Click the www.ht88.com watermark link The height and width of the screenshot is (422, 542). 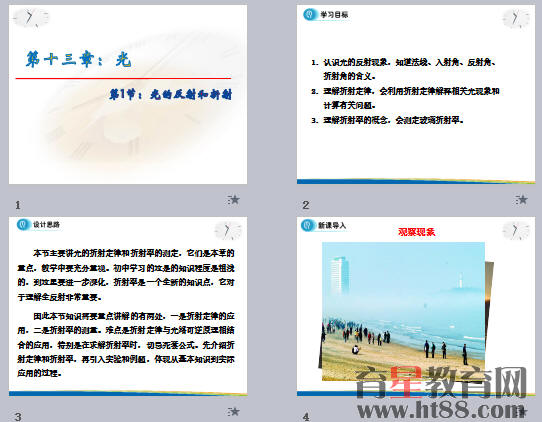441,410
